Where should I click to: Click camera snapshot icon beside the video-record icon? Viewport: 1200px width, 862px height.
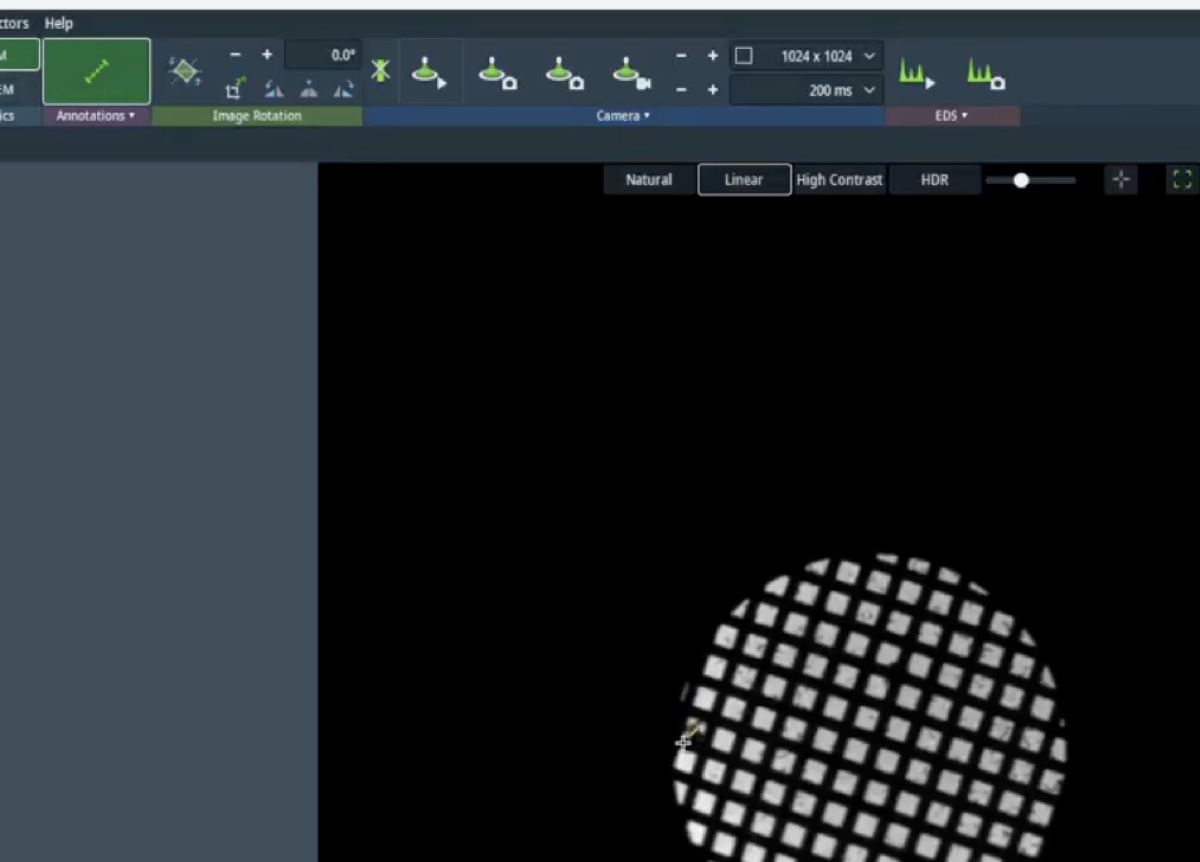(x=563, y=73)
